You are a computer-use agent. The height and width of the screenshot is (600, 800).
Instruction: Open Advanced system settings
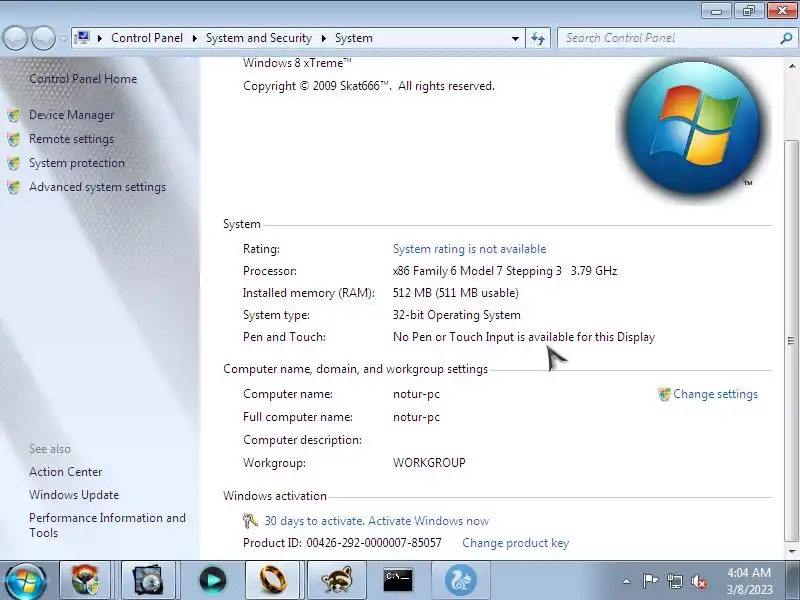[97, 187]
